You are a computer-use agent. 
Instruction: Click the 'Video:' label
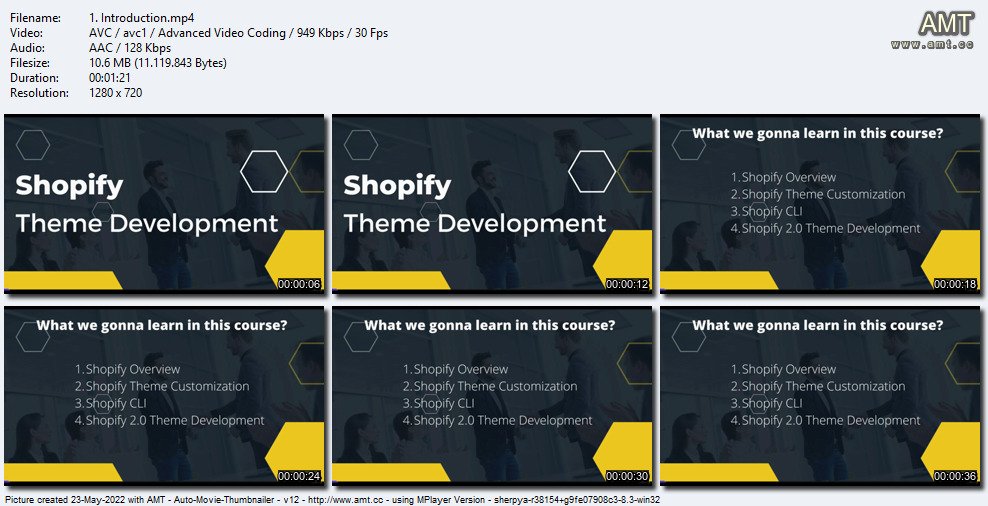click(26, 33)
